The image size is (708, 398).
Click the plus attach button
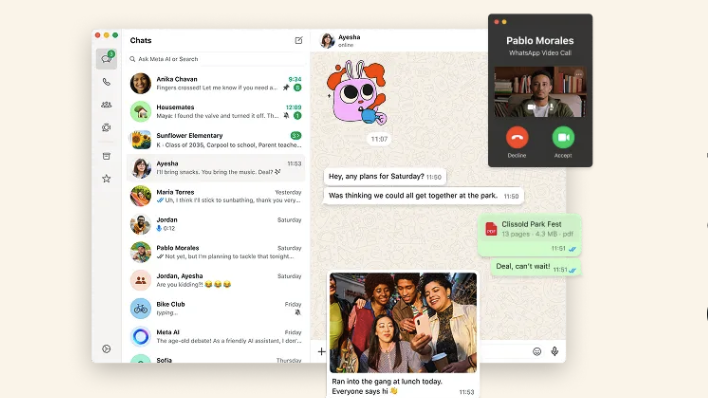(x=321, y=351)
